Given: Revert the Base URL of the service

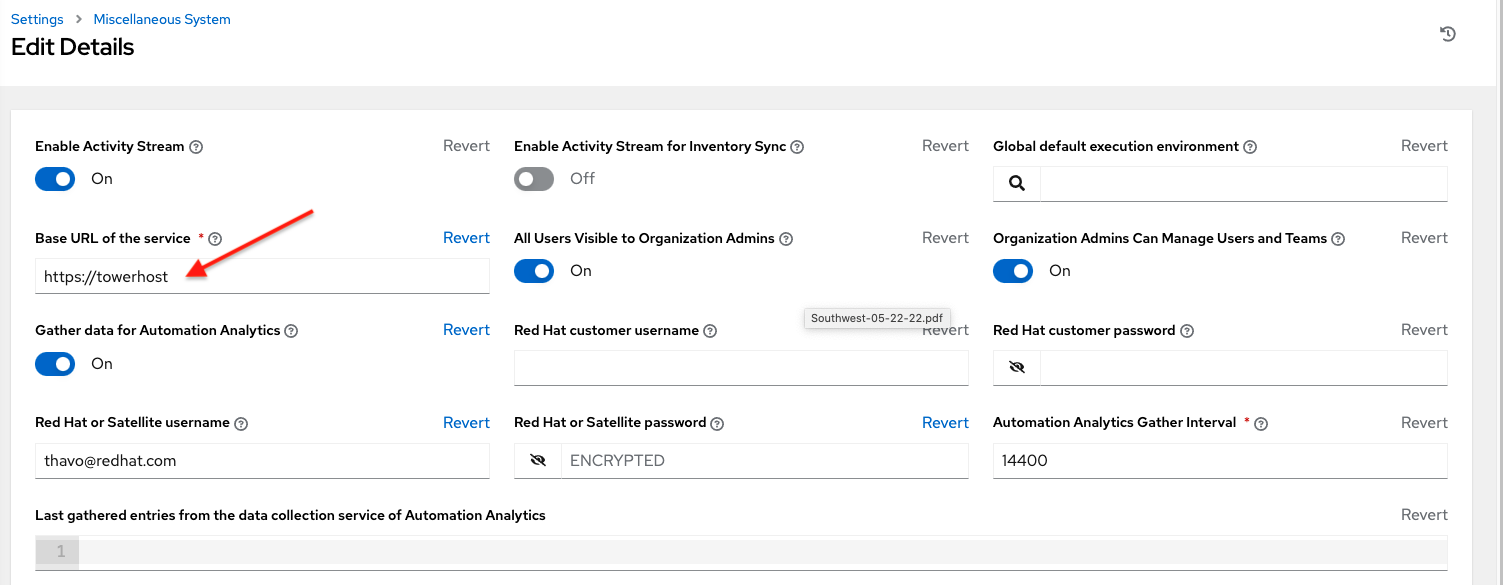Looking at the screenshot, I should pyautogui.click(x=466, y=238).
